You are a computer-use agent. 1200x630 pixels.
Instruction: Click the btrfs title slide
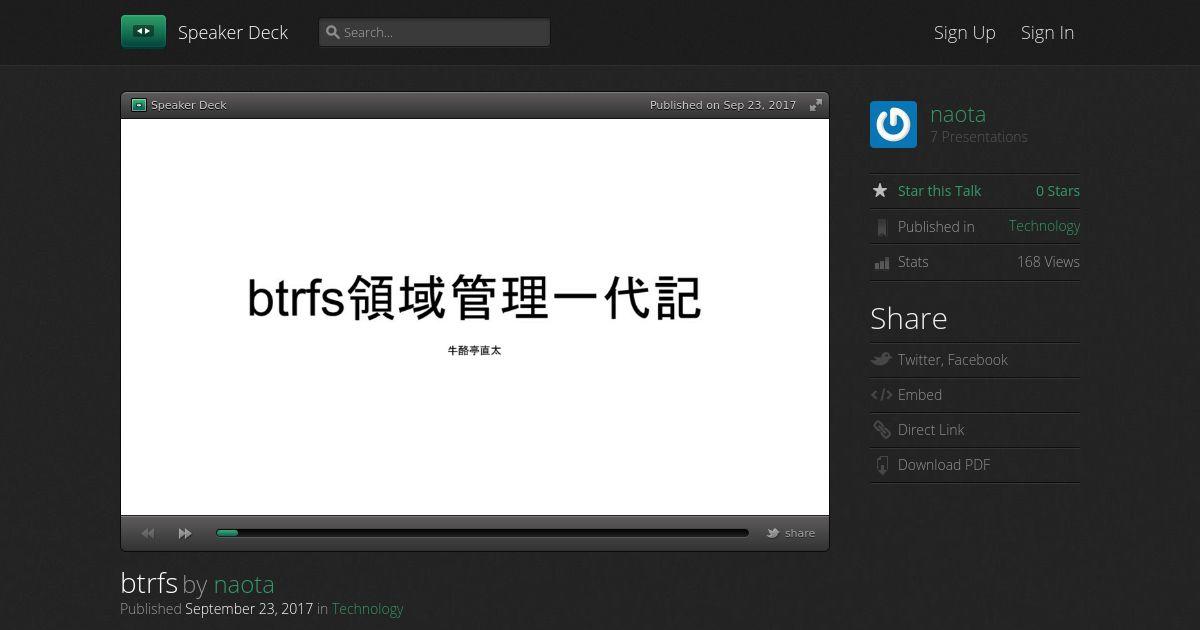click(475, 317)
